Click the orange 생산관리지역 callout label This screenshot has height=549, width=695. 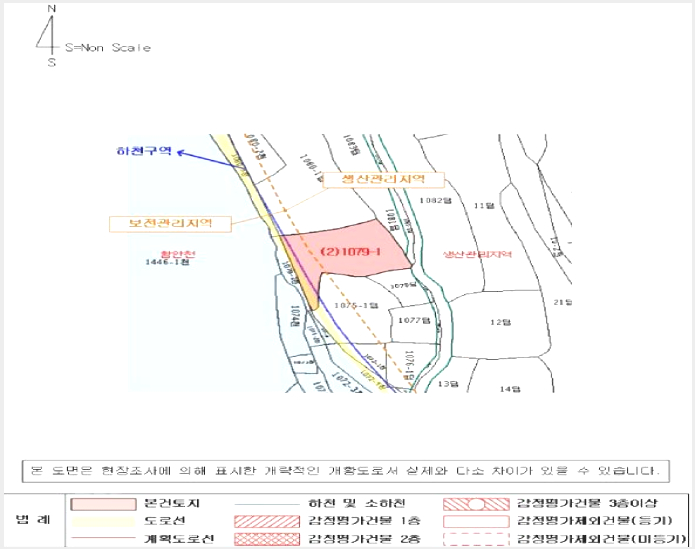[383, 179]
